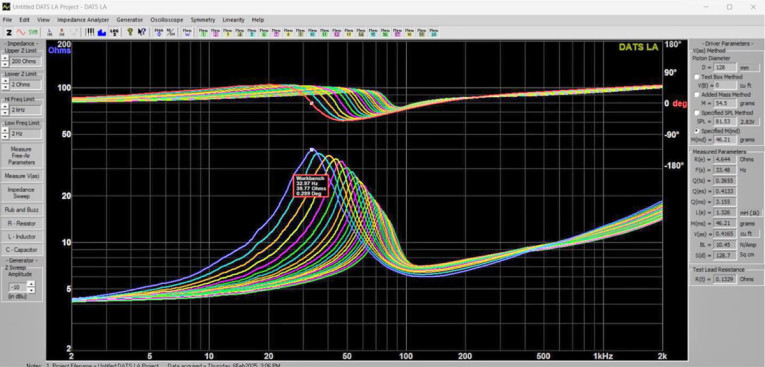Screen dimensions: 765x367
Task: Open the Impedance Analyzer menu
Action: pos(83,20)
